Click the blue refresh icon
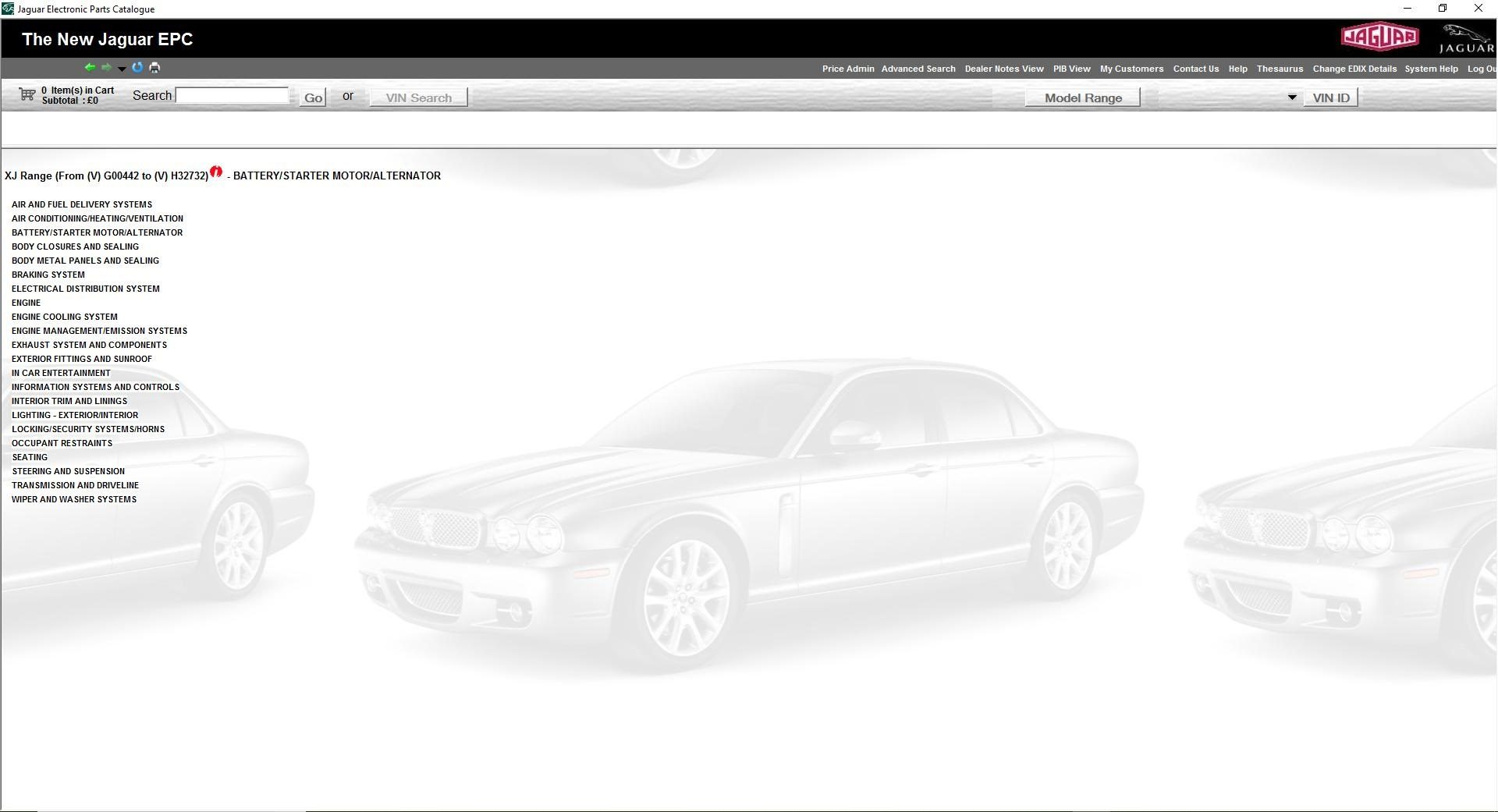Viewport: 1498px width, 812px height. [x=137, y=68]
